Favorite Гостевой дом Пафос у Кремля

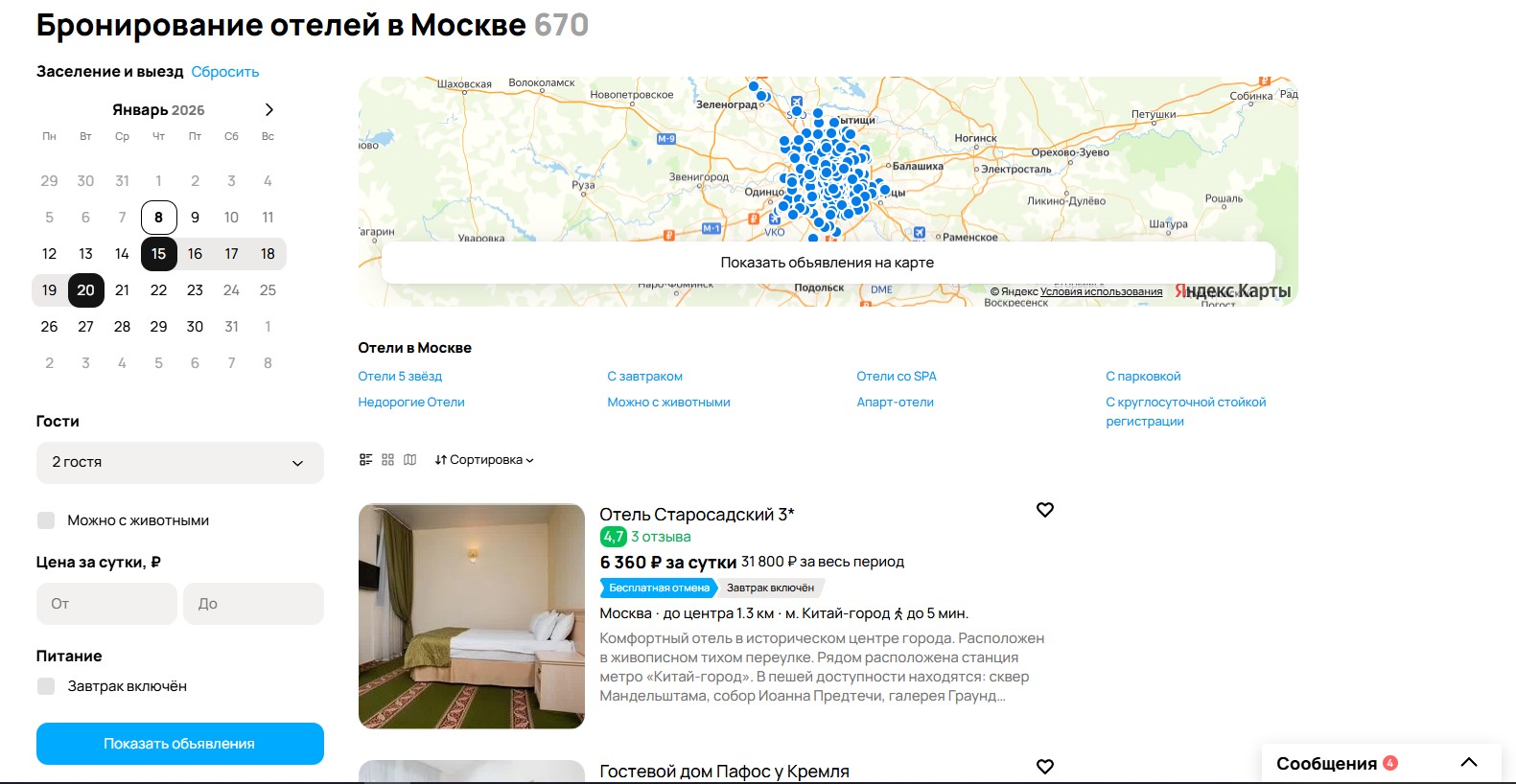click(1045, 767)
